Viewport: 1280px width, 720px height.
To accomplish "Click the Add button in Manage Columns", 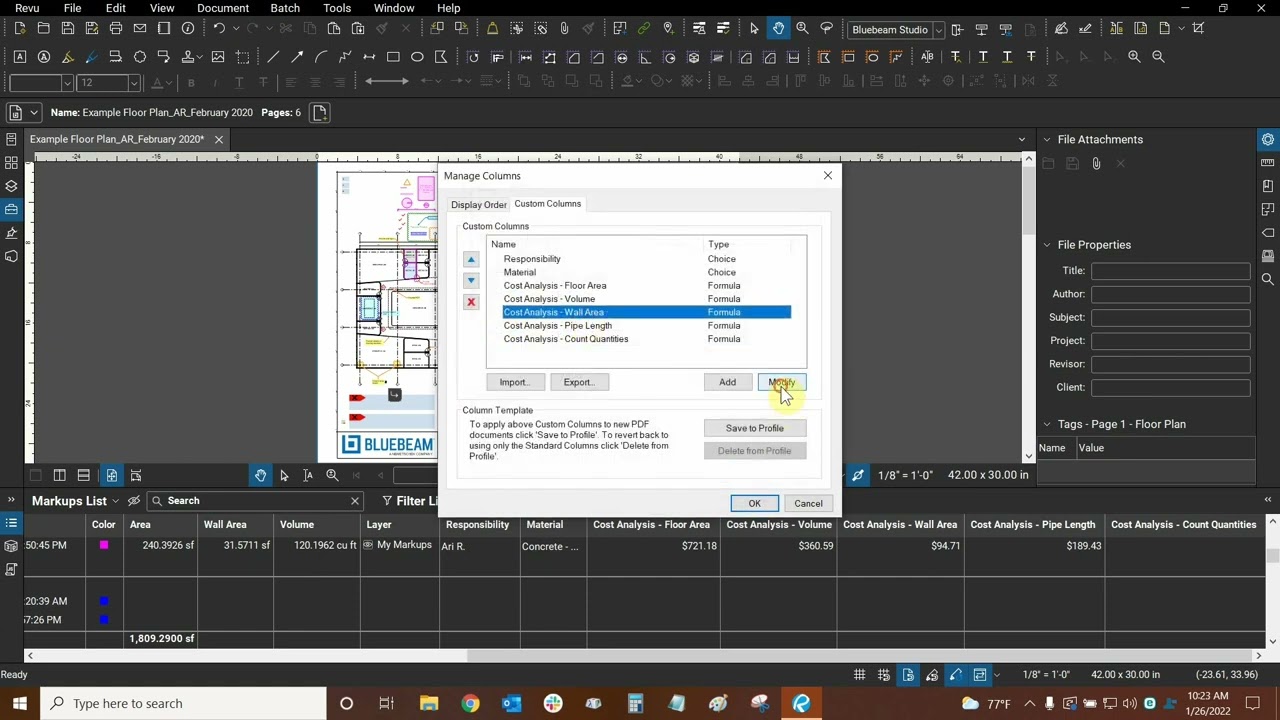I will (727, 382).
